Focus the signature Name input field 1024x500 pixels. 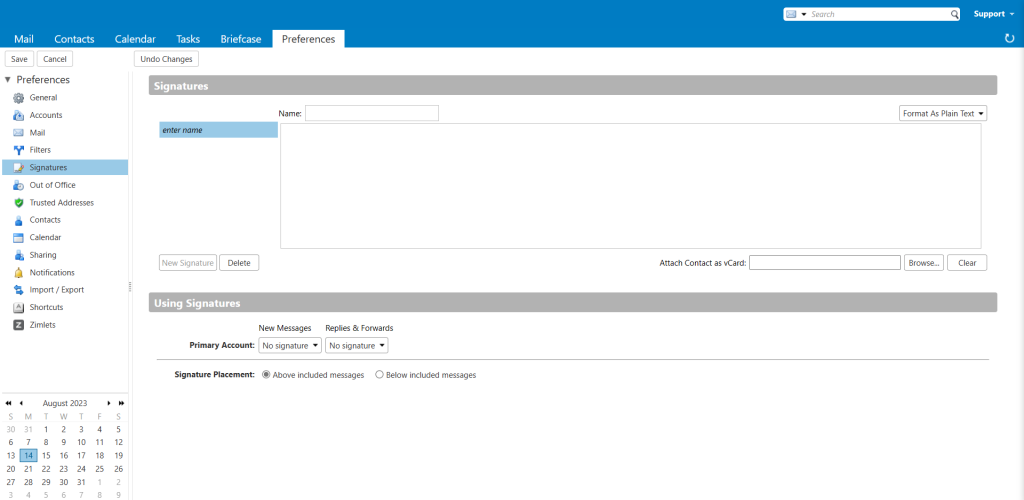pyautogui.click(x=371, y=113)
